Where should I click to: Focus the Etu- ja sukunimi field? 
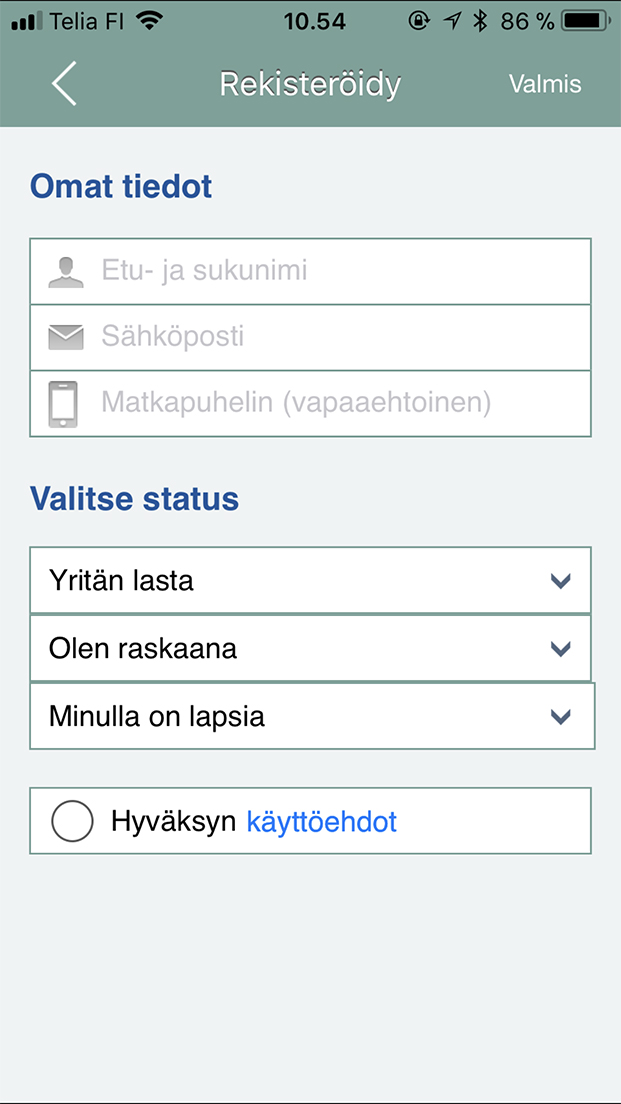340,271
